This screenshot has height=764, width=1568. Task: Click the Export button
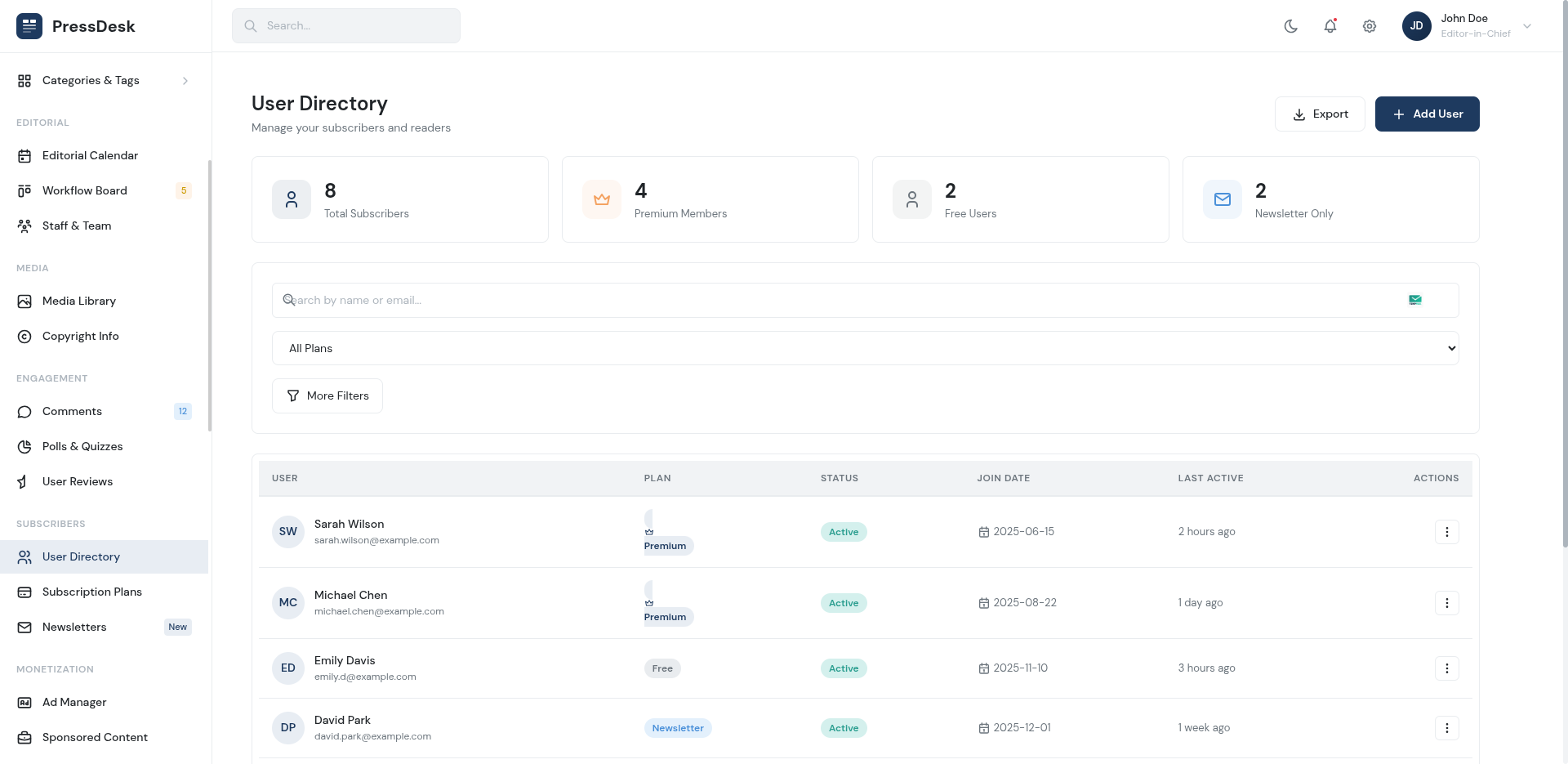click(1320, 114)
